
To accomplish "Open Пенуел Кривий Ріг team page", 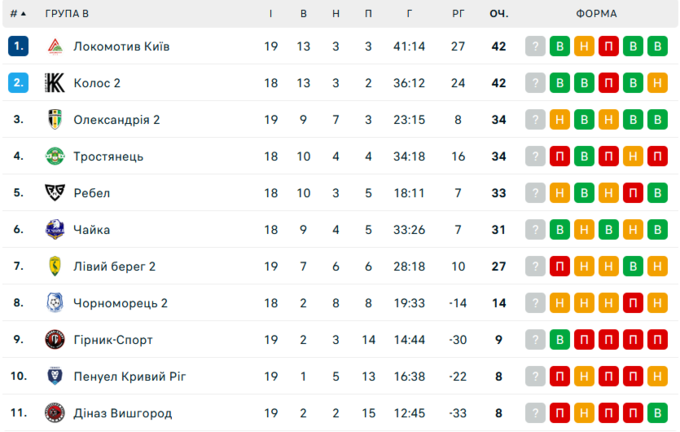I will tap(129, 376).
